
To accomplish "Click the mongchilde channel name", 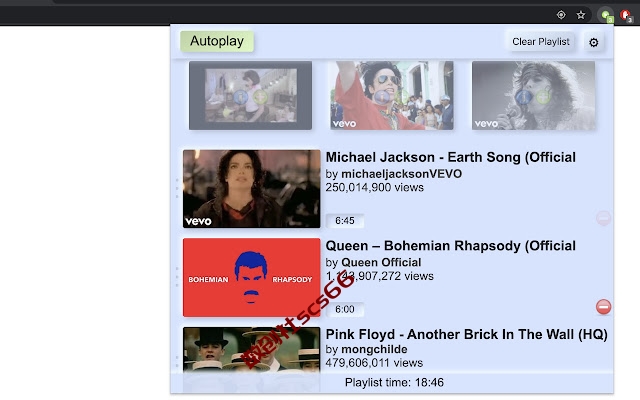I will [x=374, y=349].
